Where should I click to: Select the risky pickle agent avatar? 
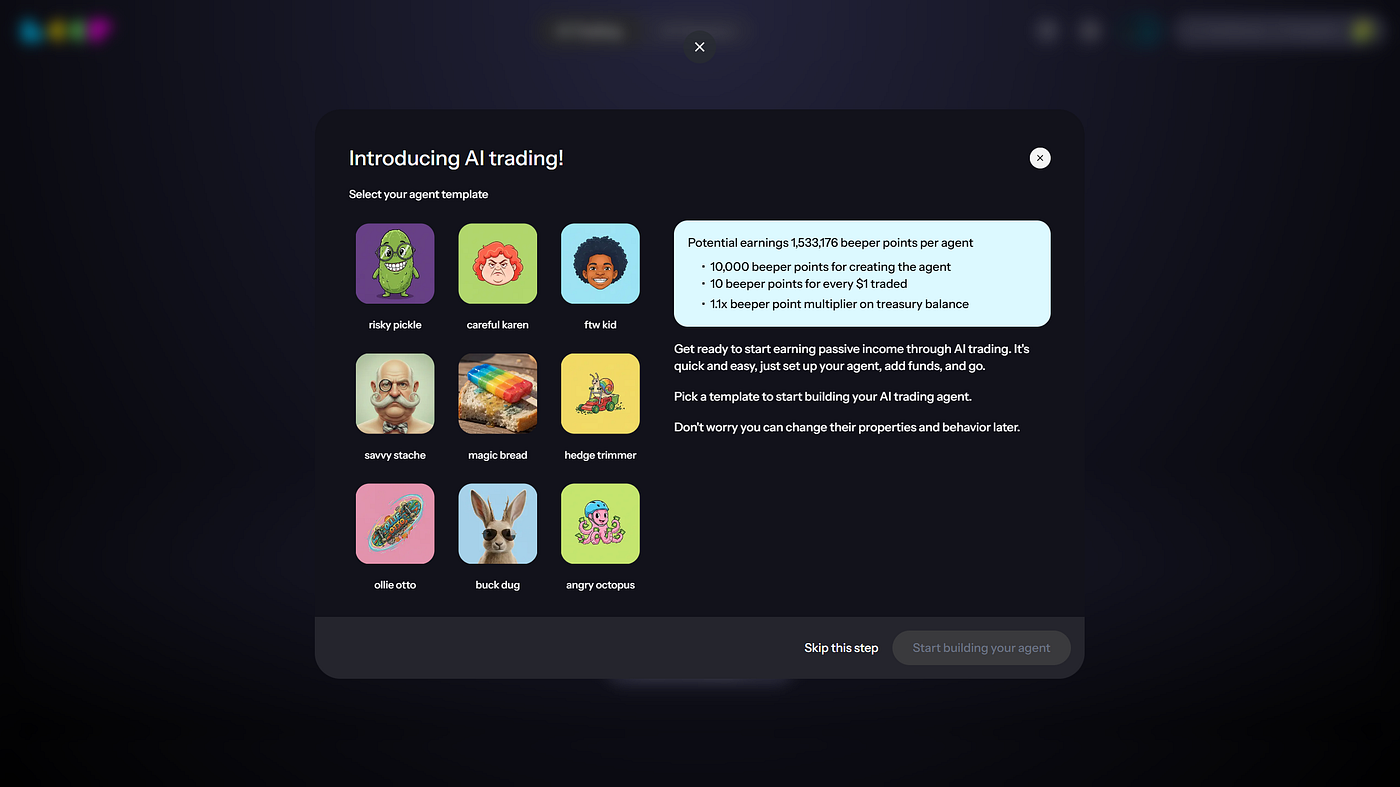pos(395,264)
